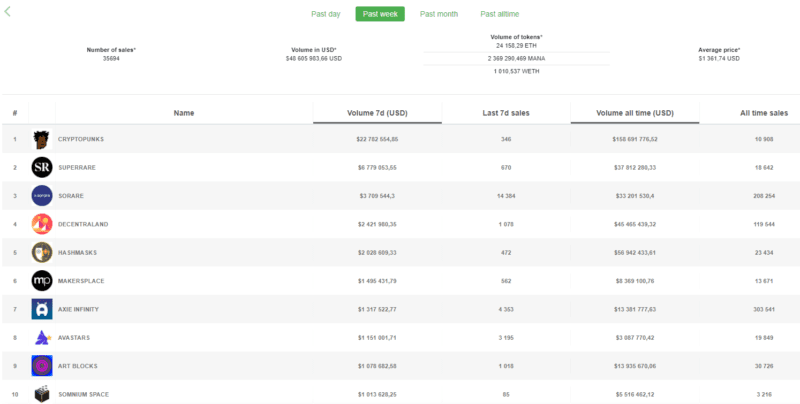Open the SORARE project name

pyautogui.click(x=71, y=196)
